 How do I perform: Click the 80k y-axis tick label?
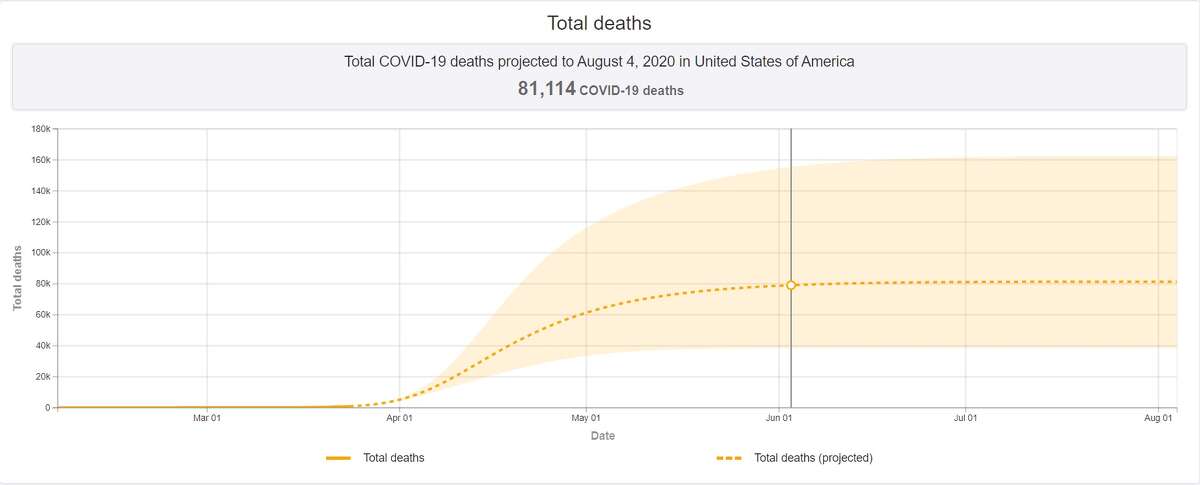(x=40, y=284)
